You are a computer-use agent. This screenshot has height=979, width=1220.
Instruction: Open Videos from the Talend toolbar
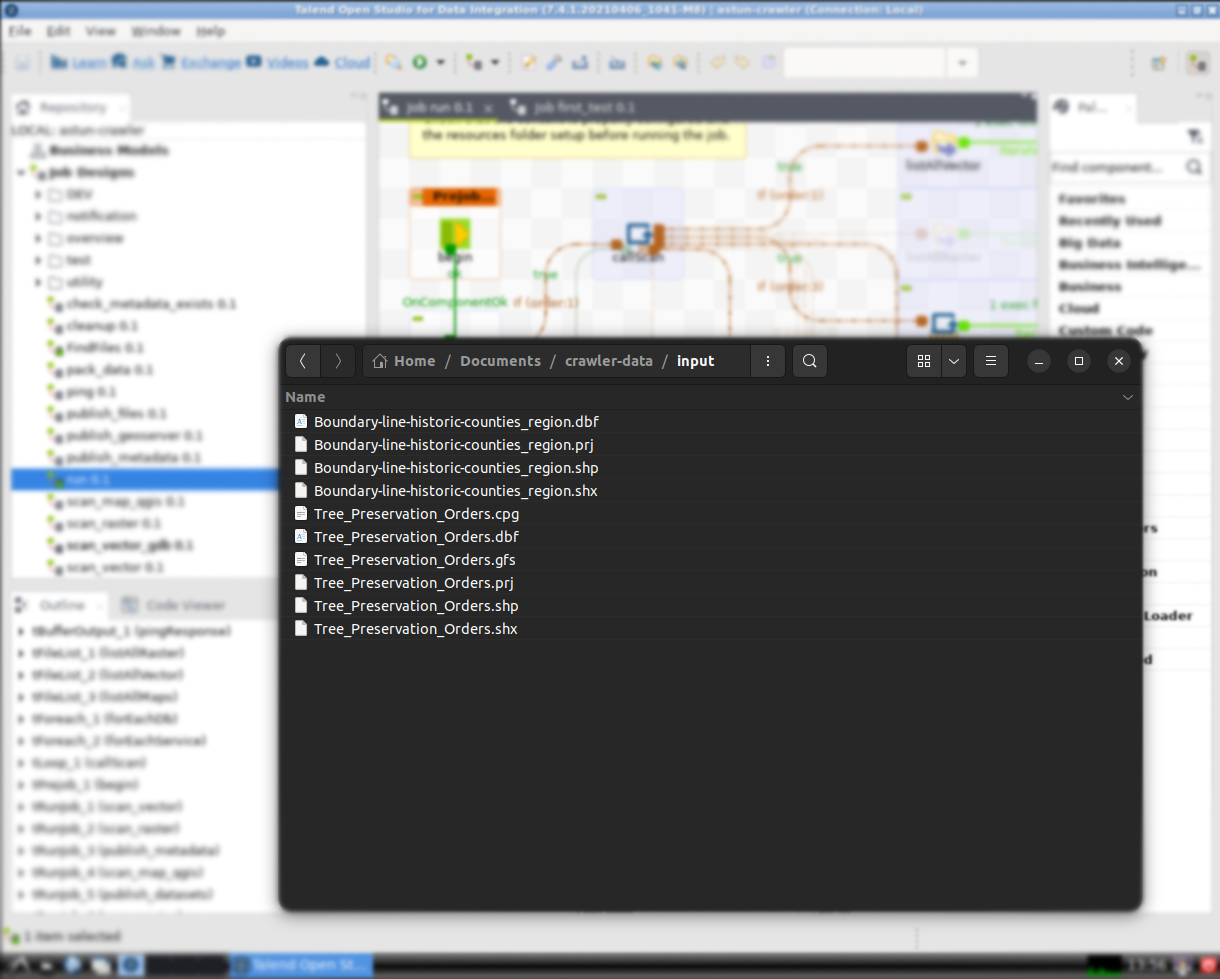pyautogui.click(x=278, y=62)
